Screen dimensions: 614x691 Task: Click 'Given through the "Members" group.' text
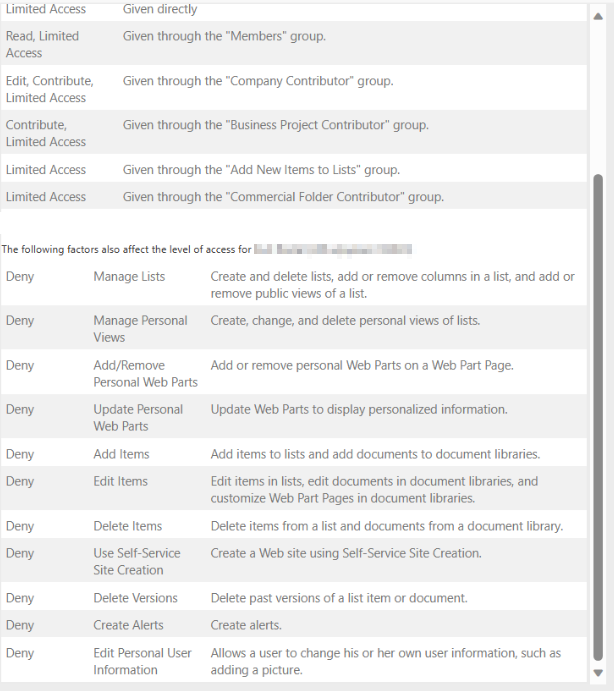[224, 36]
